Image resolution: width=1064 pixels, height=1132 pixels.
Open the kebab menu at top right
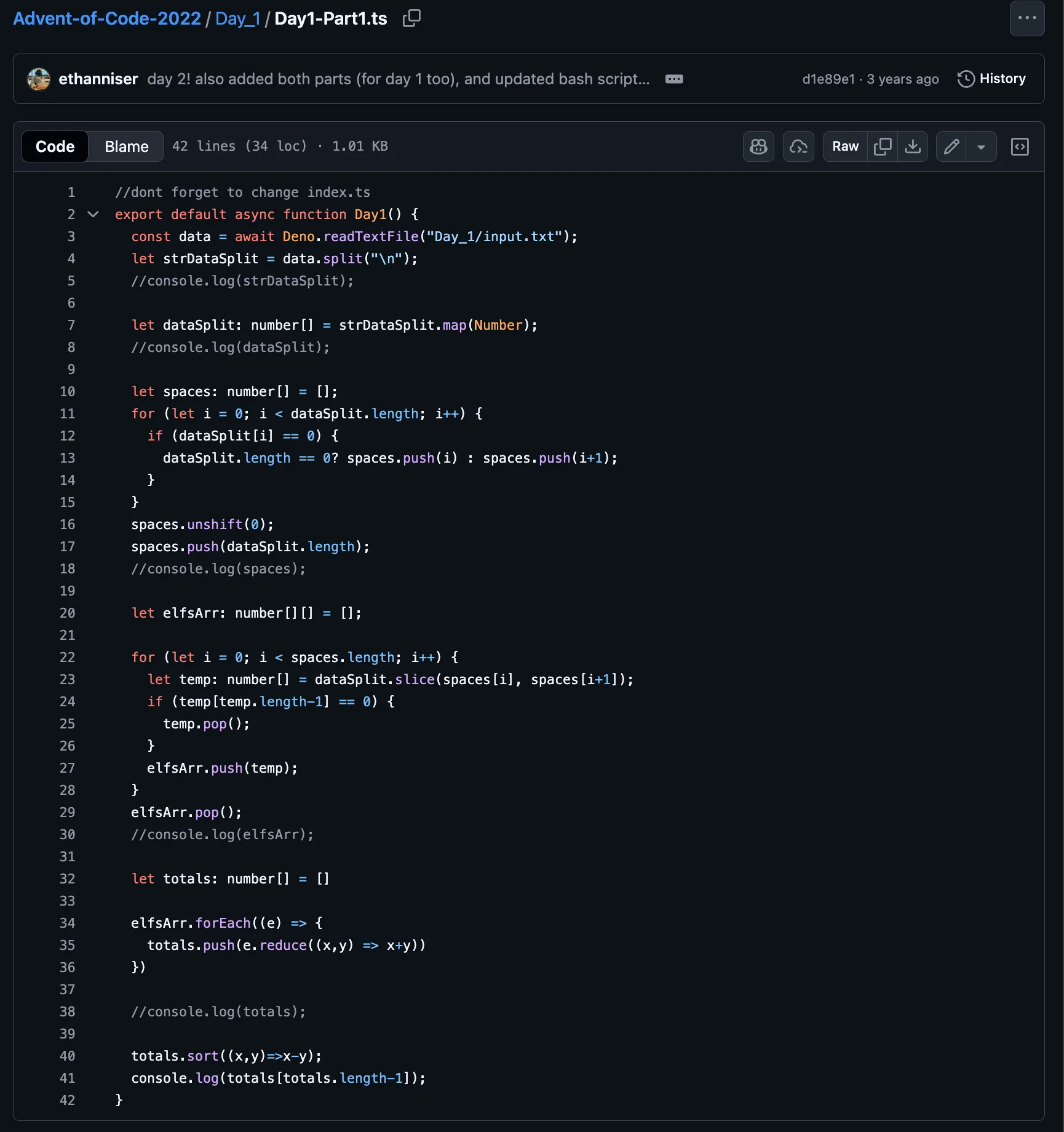[x=1026, y=18]
